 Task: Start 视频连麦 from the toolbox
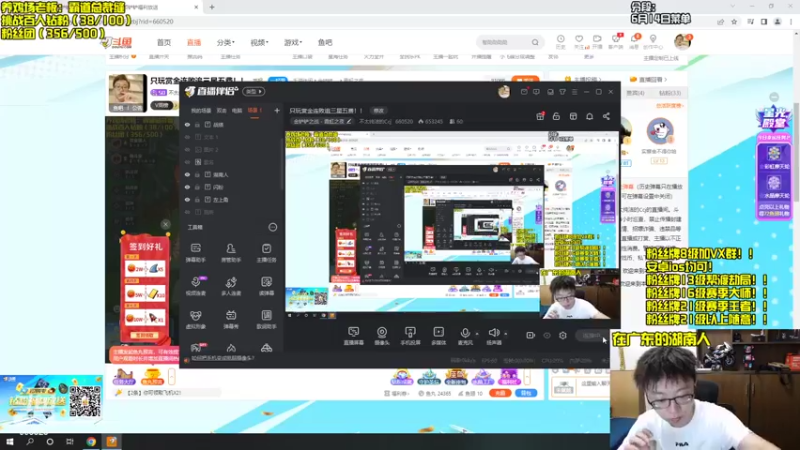click(x=195, y=286)
